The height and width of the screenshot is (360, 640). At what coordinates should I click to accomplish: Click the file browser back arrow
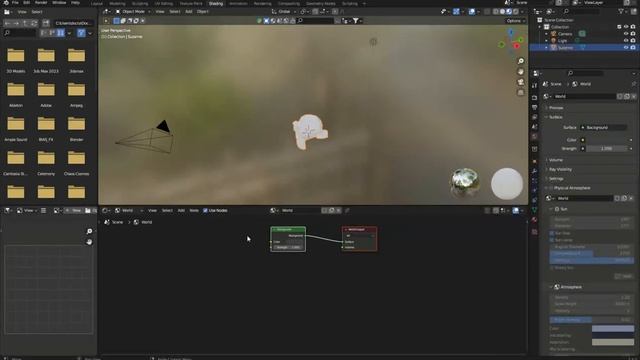7,23
